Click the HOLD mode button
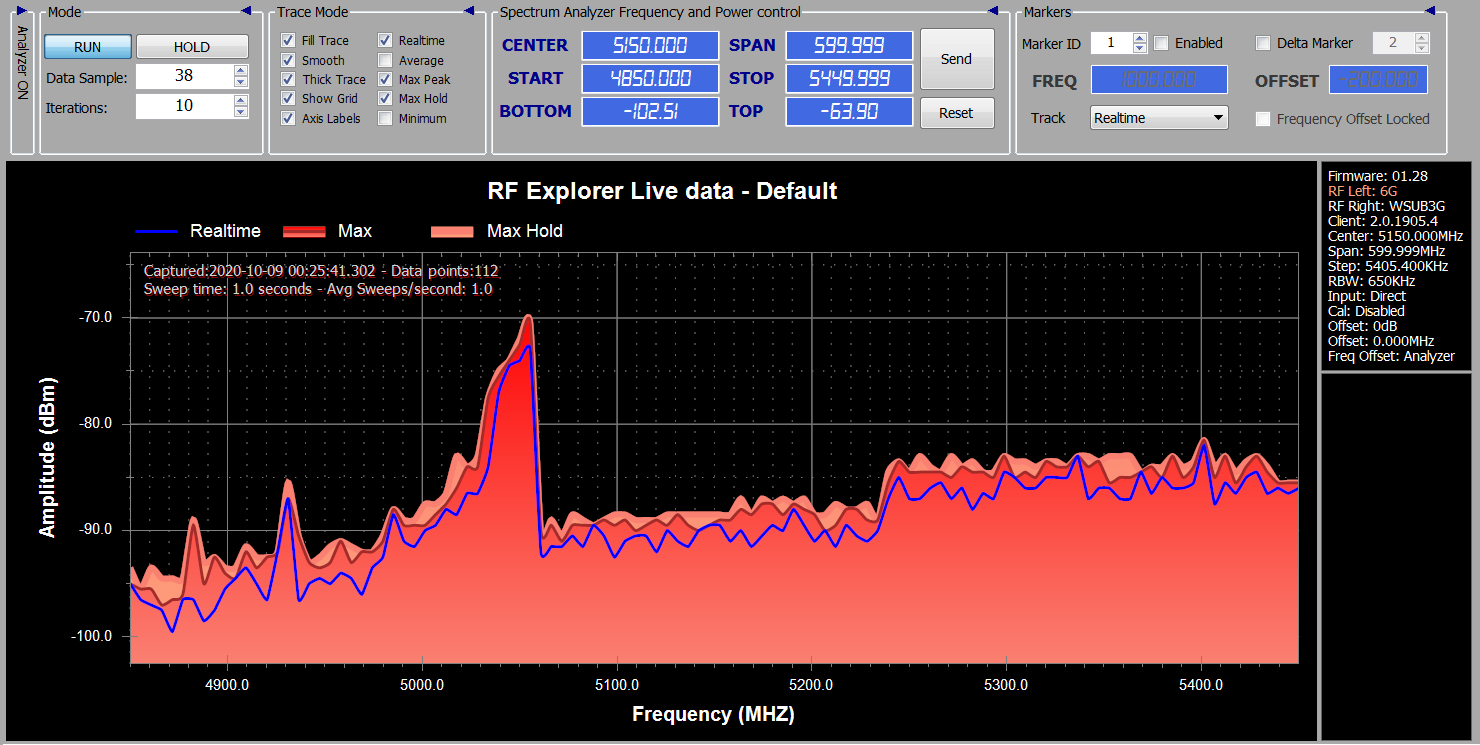This screenshot has width=1480, height=745. coord(192,47)
